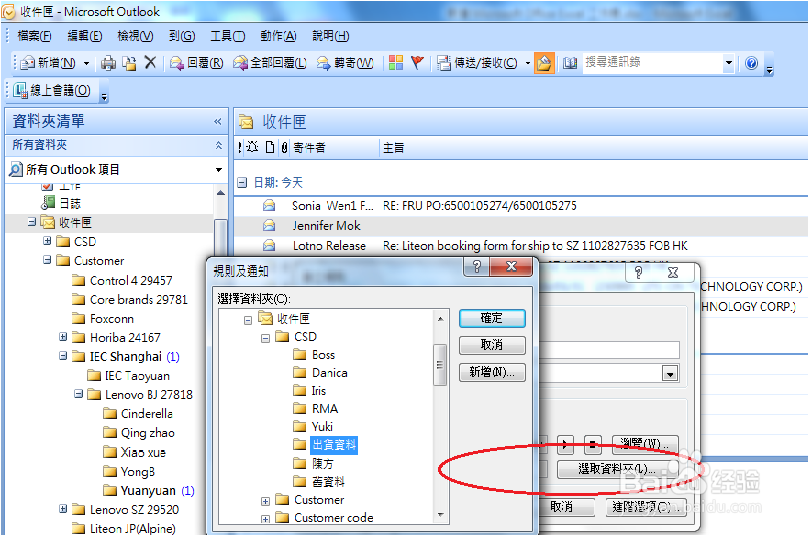The width and height of the screenshot is (808, 535).
Task: Select the IEC Shanghai folder
Action: click(x=126, y=356)
